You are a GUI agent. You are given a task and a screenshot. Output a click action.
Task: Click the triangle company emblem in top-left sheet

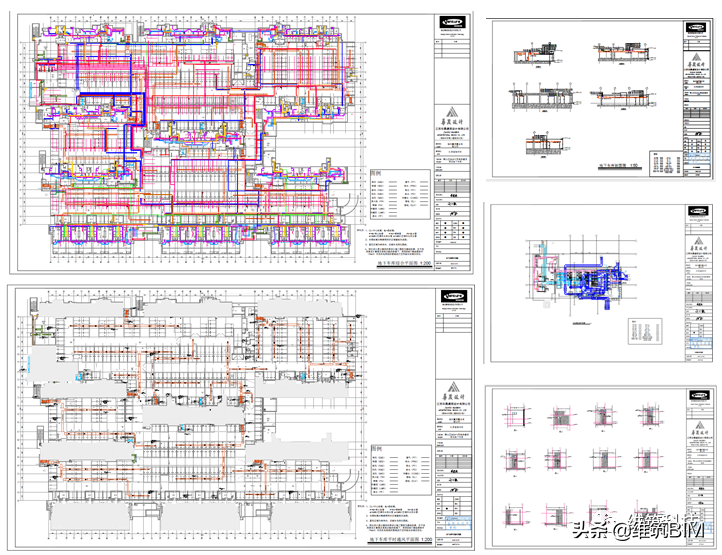(x=452, y=110)
